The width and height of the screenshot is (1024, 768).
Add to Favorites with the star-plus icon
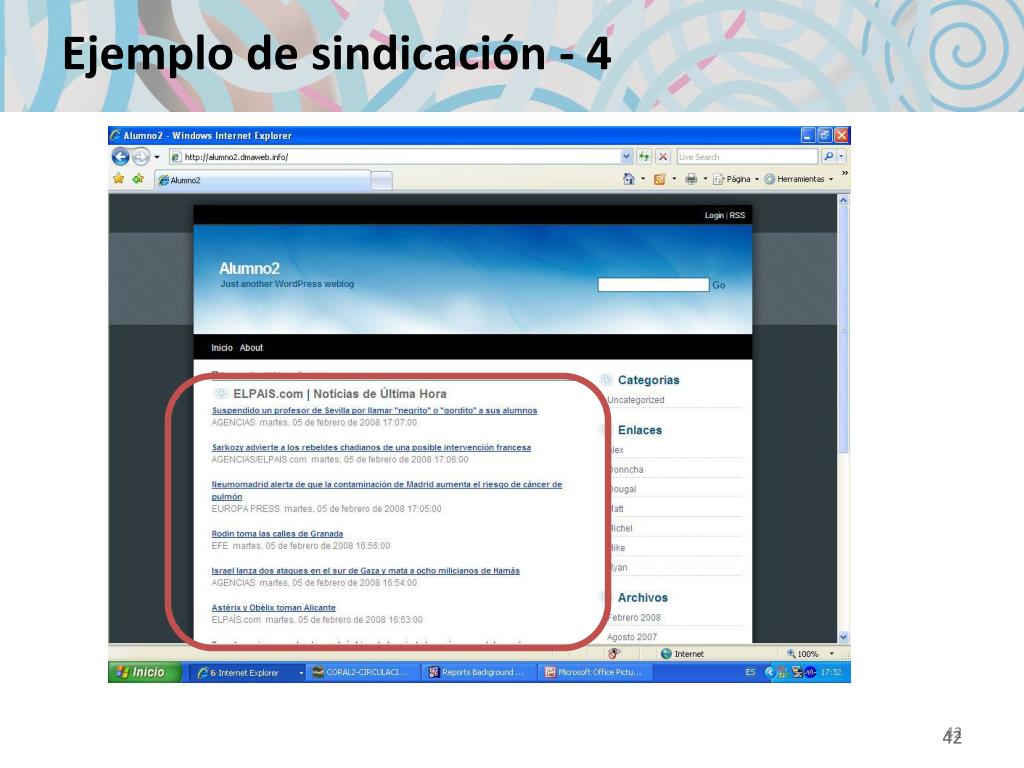tap(138, 178)
